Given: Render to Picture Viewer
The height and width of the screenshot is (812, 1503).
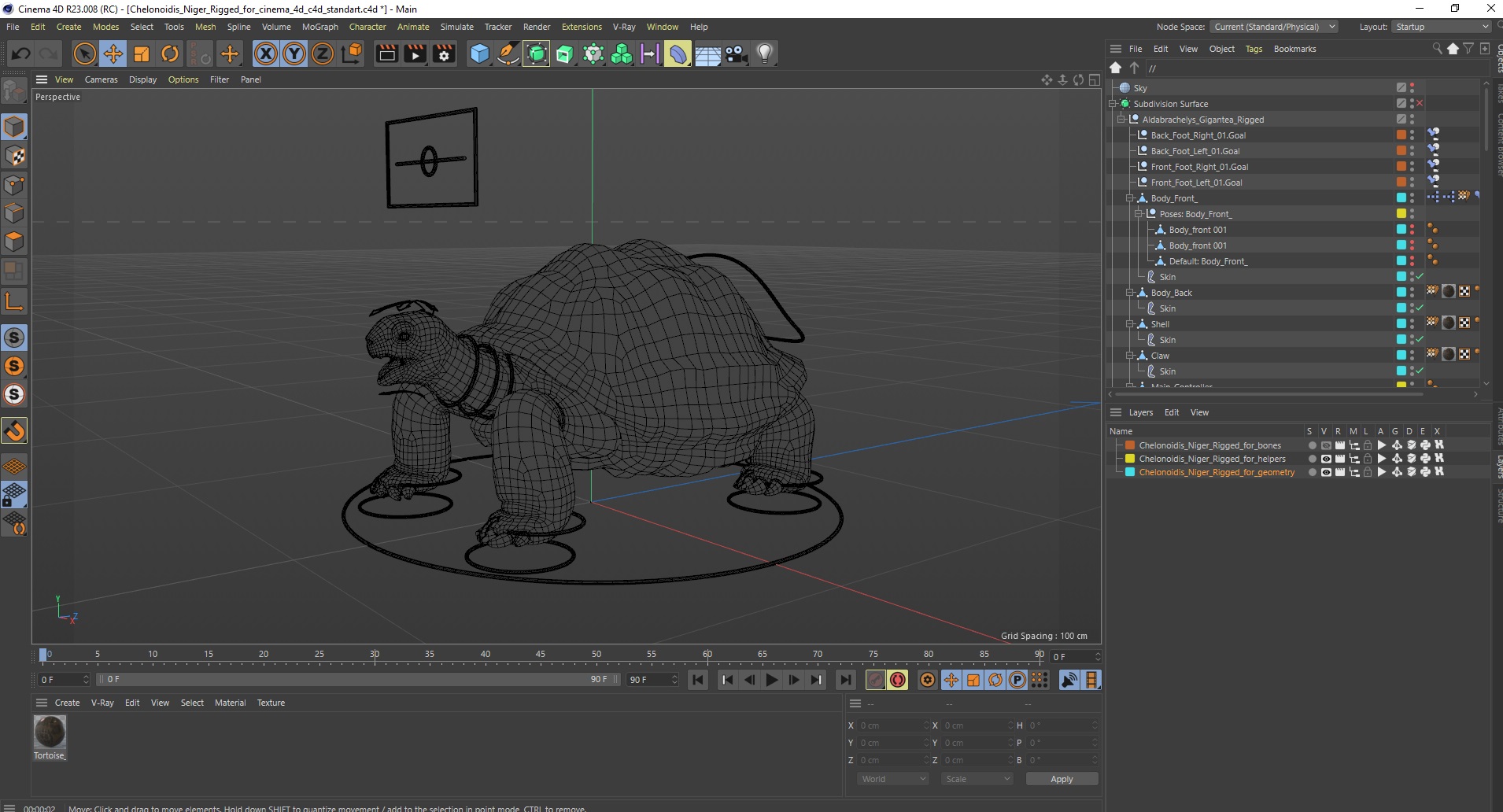Looking at the screenshot, I should (x=415, y=54).
